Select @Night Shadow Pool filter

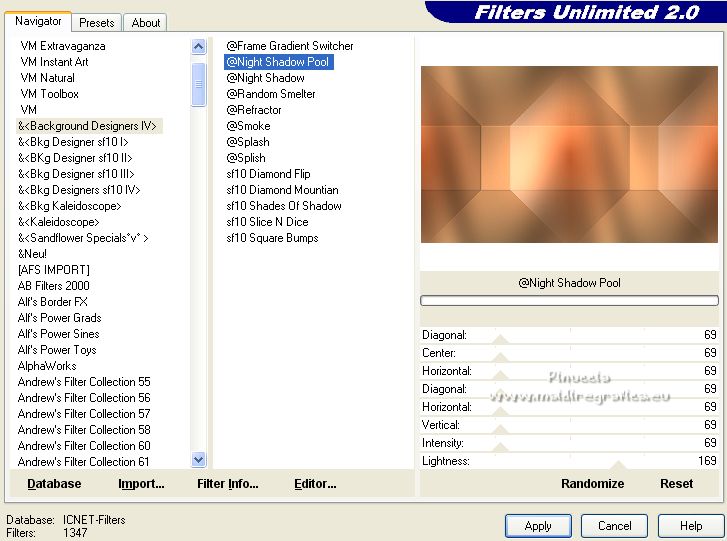(x=278, y=62)
